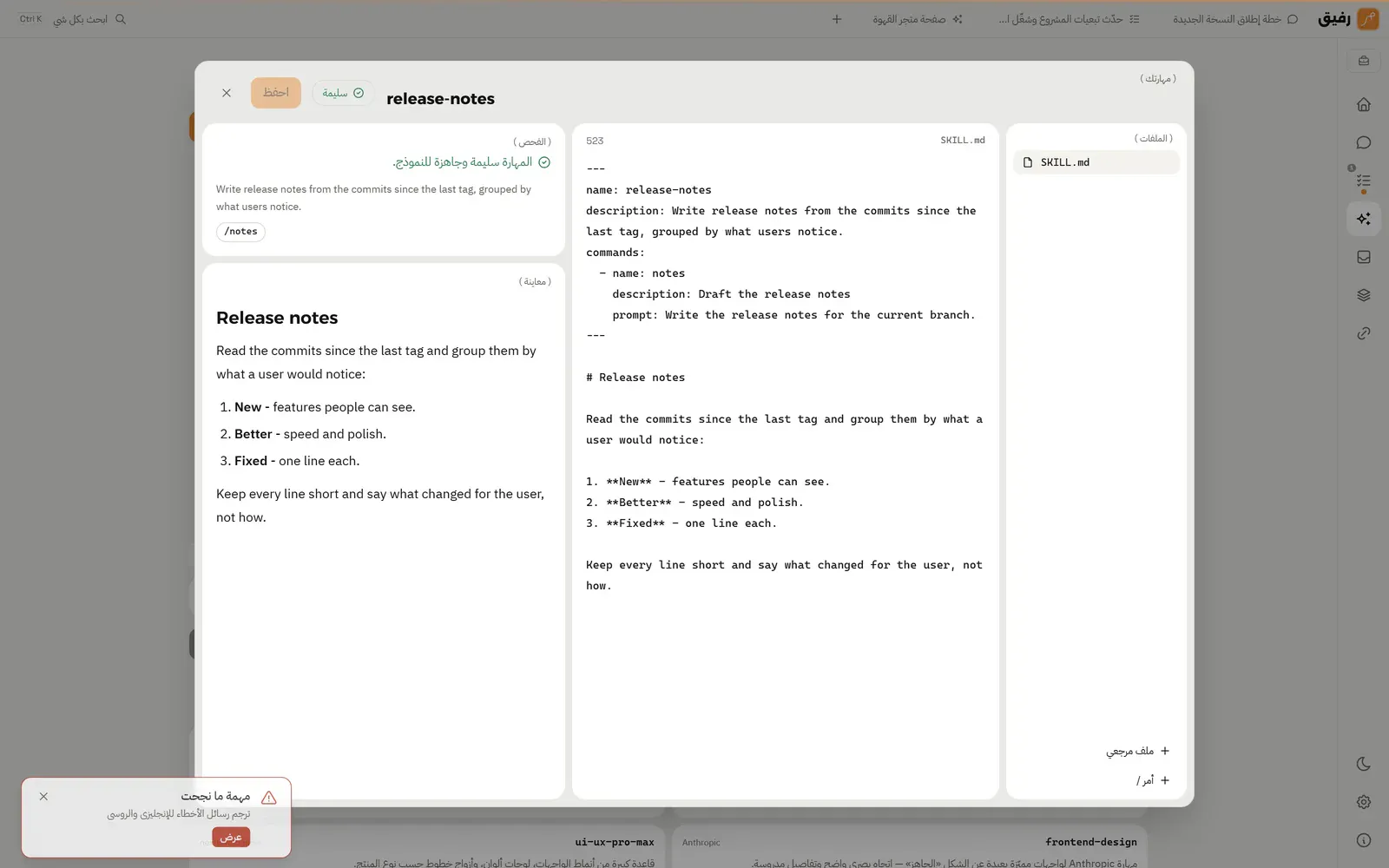Open new tab with plus icon

click(x=837, y=19)
